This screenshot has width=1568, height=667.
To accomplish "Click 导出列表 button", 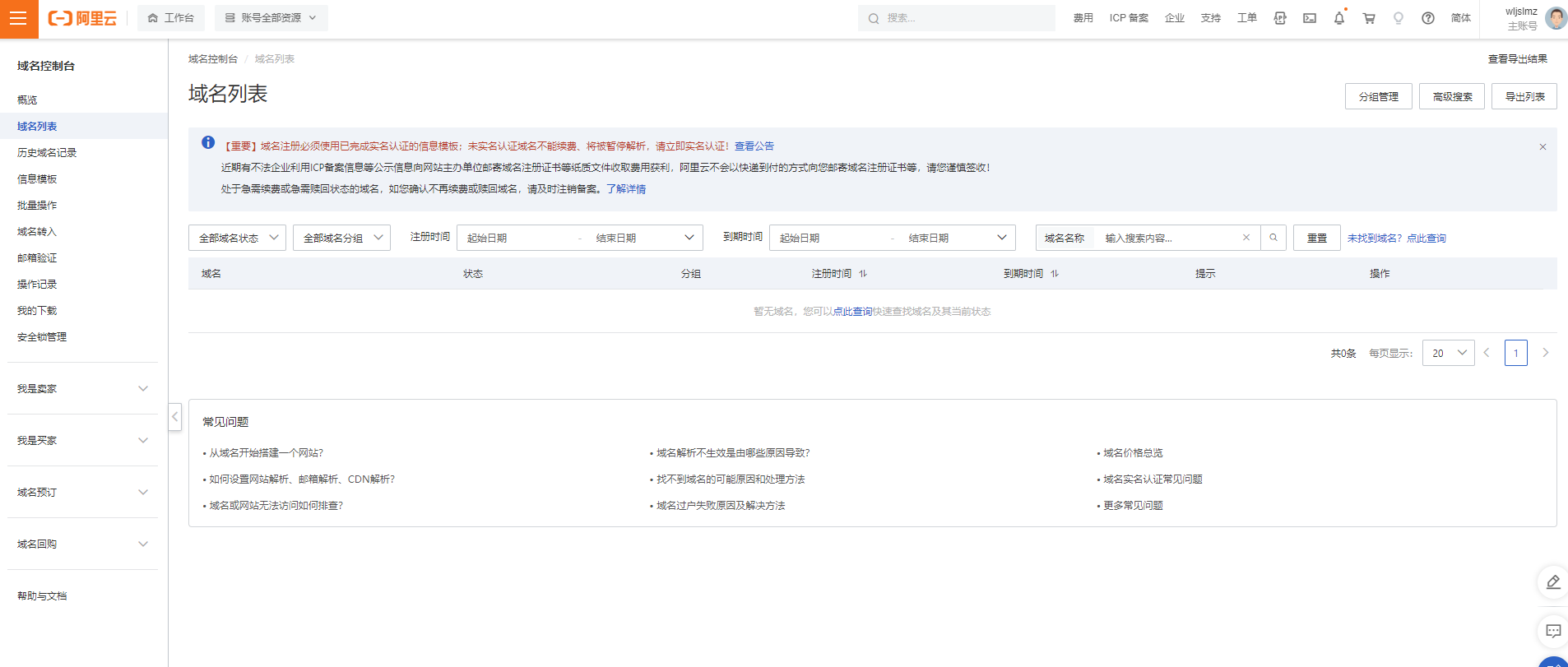I will 1524,96.
